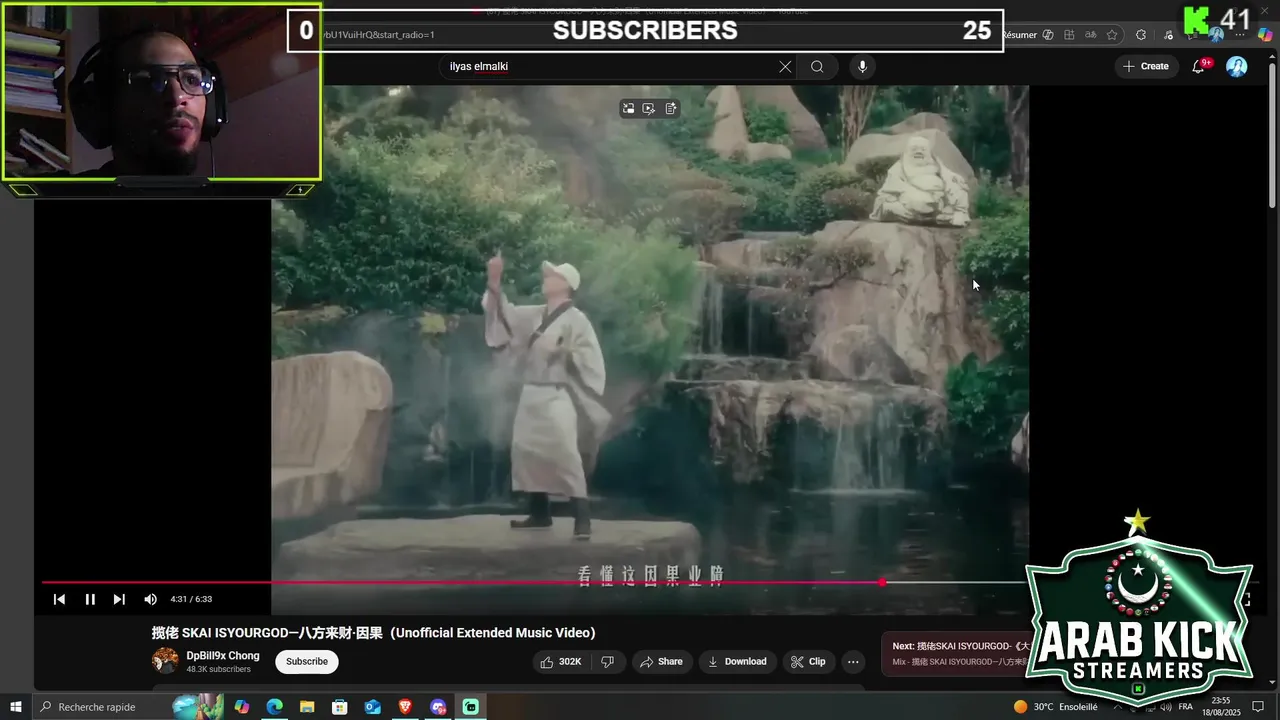Open Microsoft Store from the taskbar
Image resolution: width=1280 pixels, height=720 pixels.
pos(339,707)
